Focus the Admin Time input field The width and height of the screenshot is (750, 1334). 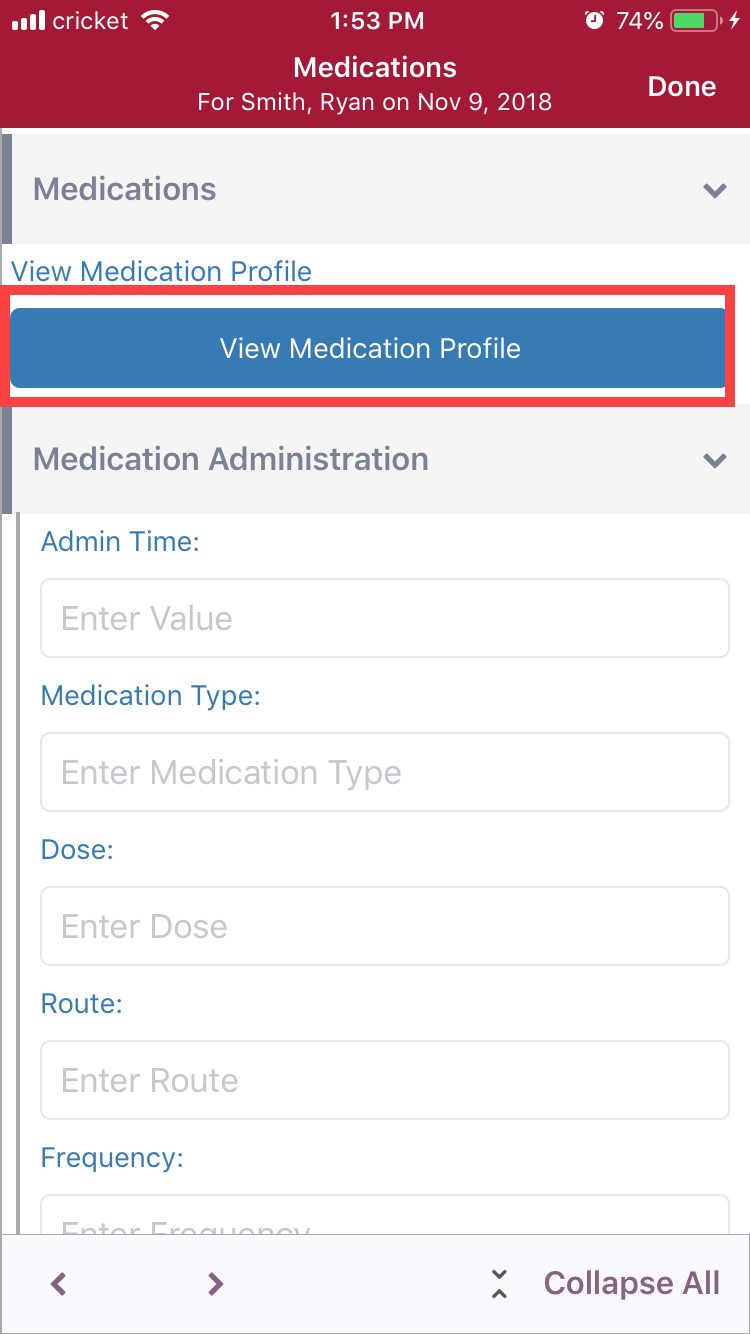click(385, 618)
